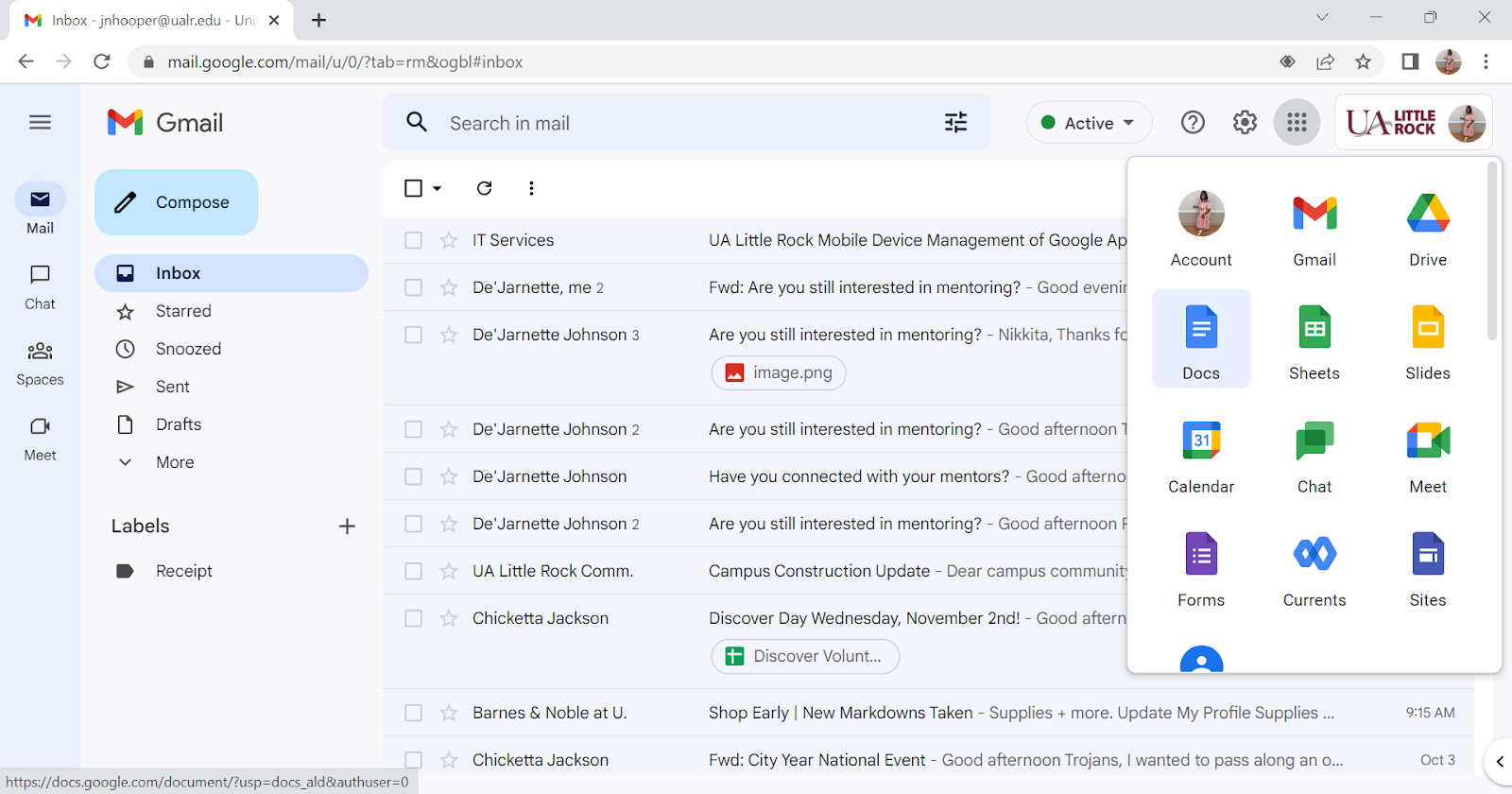Check Barnes & Noble at U. email
This screenshot has height=794, width=1512.
[x=413, y=713]
